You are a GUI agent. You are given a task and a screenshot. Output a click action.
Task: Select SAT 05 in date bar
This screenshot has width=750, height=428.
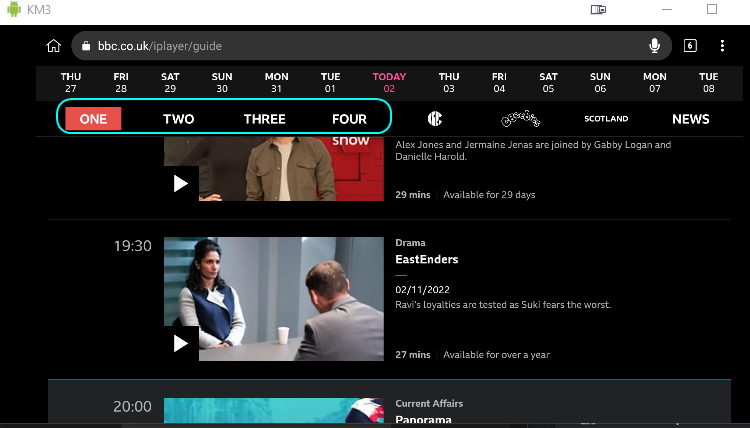[x=549, y=82]
